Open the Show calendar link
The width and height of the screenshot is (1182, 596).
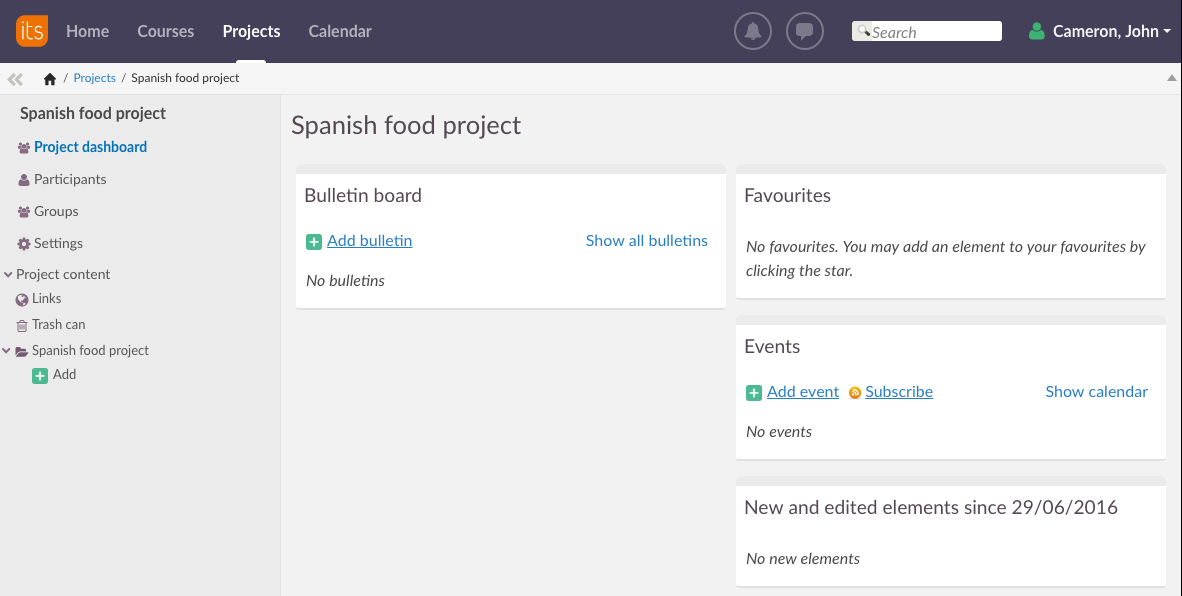[1096, 392]
